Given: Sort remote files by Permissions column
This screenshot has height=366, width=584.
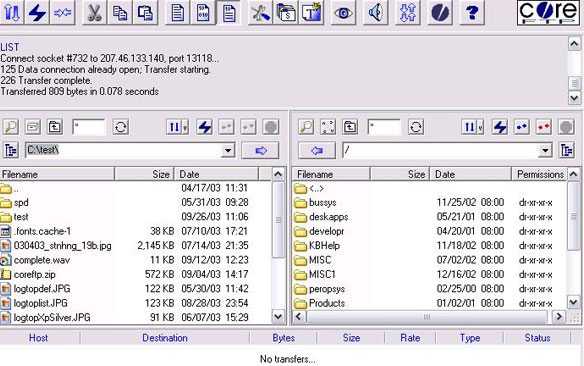Looking at the screenshot, I should pyautogui.click(x=540, y=174).
